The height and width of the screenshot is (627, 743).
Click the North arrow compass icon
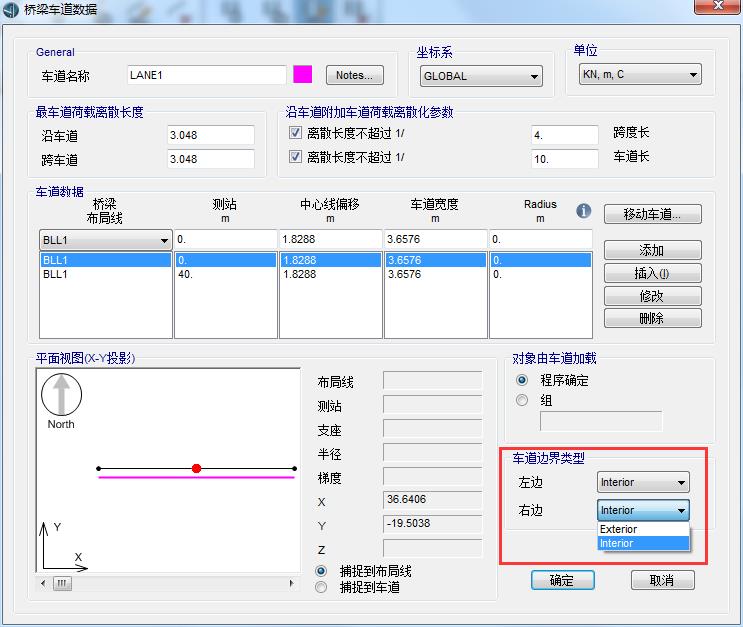point(61,395)
